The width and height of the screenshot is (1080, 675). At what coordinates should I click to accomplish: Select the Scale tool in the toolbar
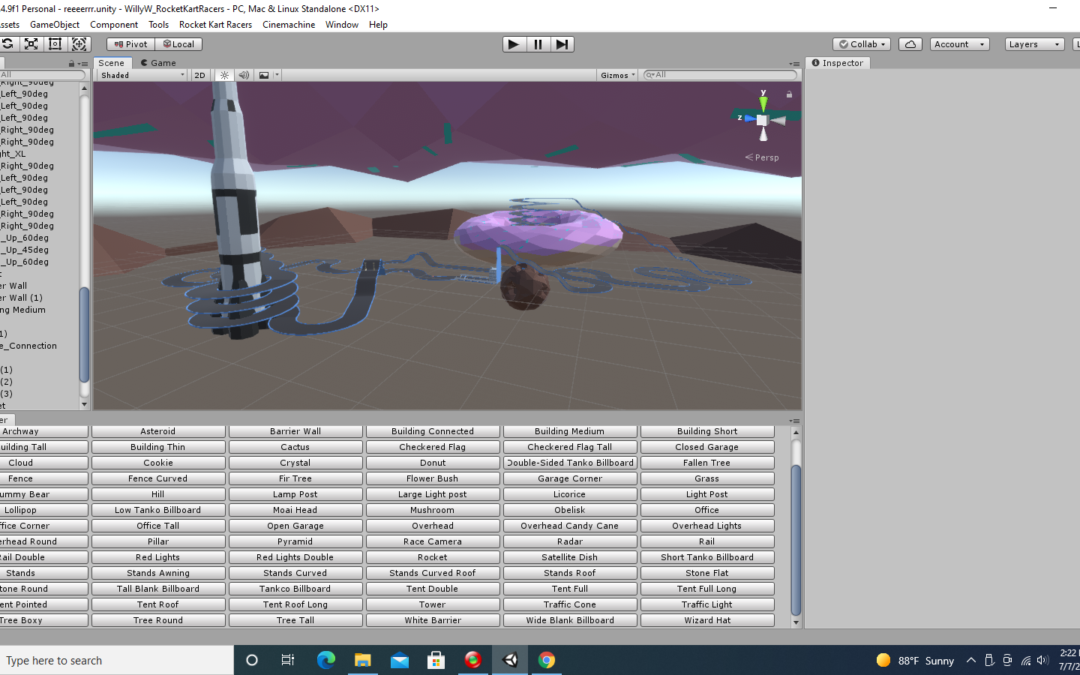coord(31,44)
